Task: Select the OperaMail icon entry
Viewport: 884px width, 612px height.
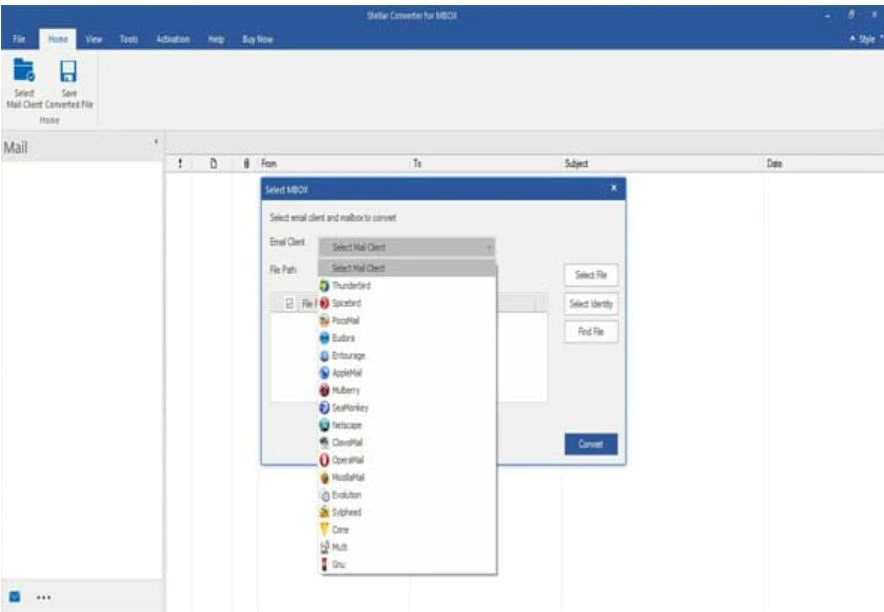Action: click(324, 460)
